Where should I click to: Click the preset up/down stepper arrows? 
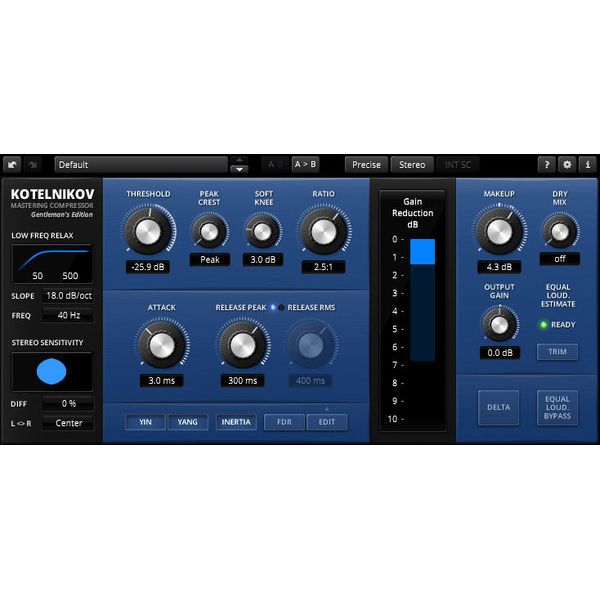tap(239, 165)
